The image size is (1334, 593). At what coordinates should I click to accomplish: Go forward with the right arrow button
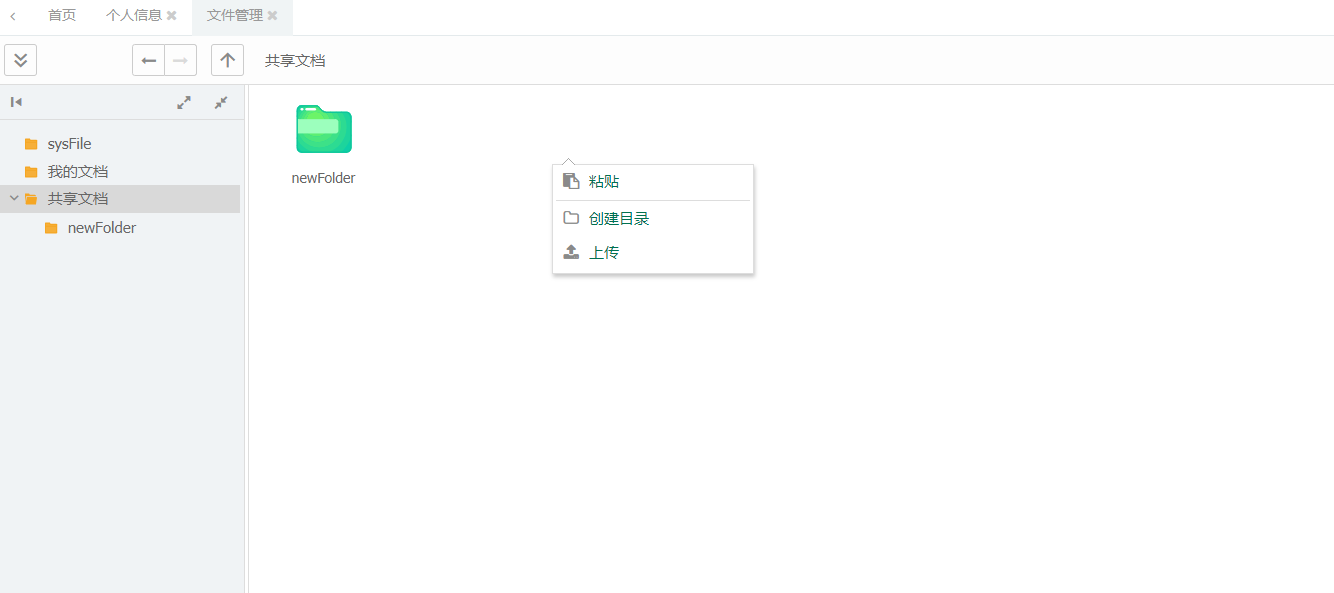pyautogui.click(x=181, y=60)
